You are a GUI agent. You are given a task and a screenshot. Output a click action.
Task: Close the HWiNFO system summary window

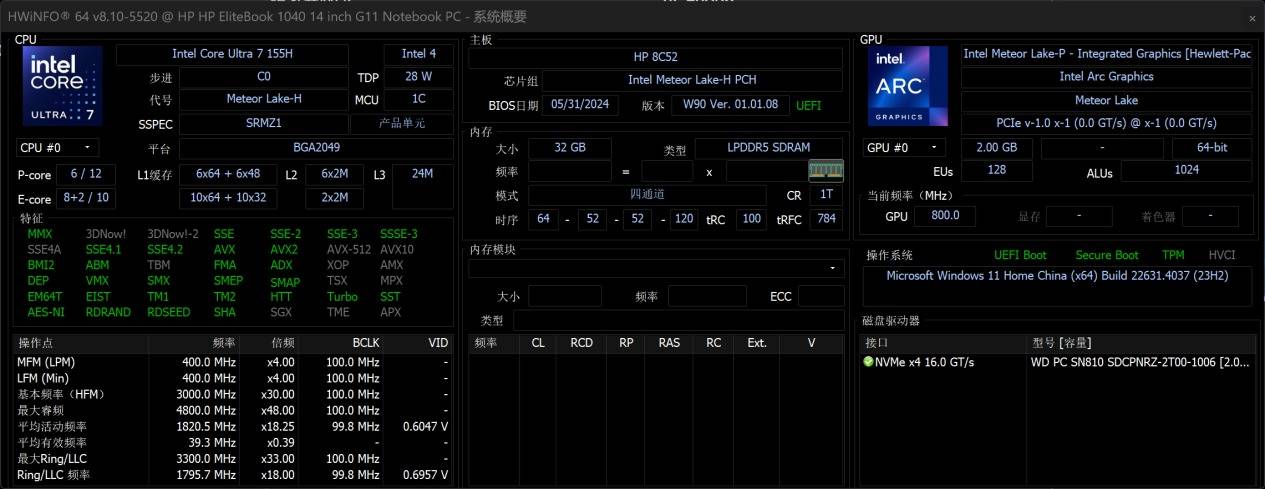click(1252, 17)
